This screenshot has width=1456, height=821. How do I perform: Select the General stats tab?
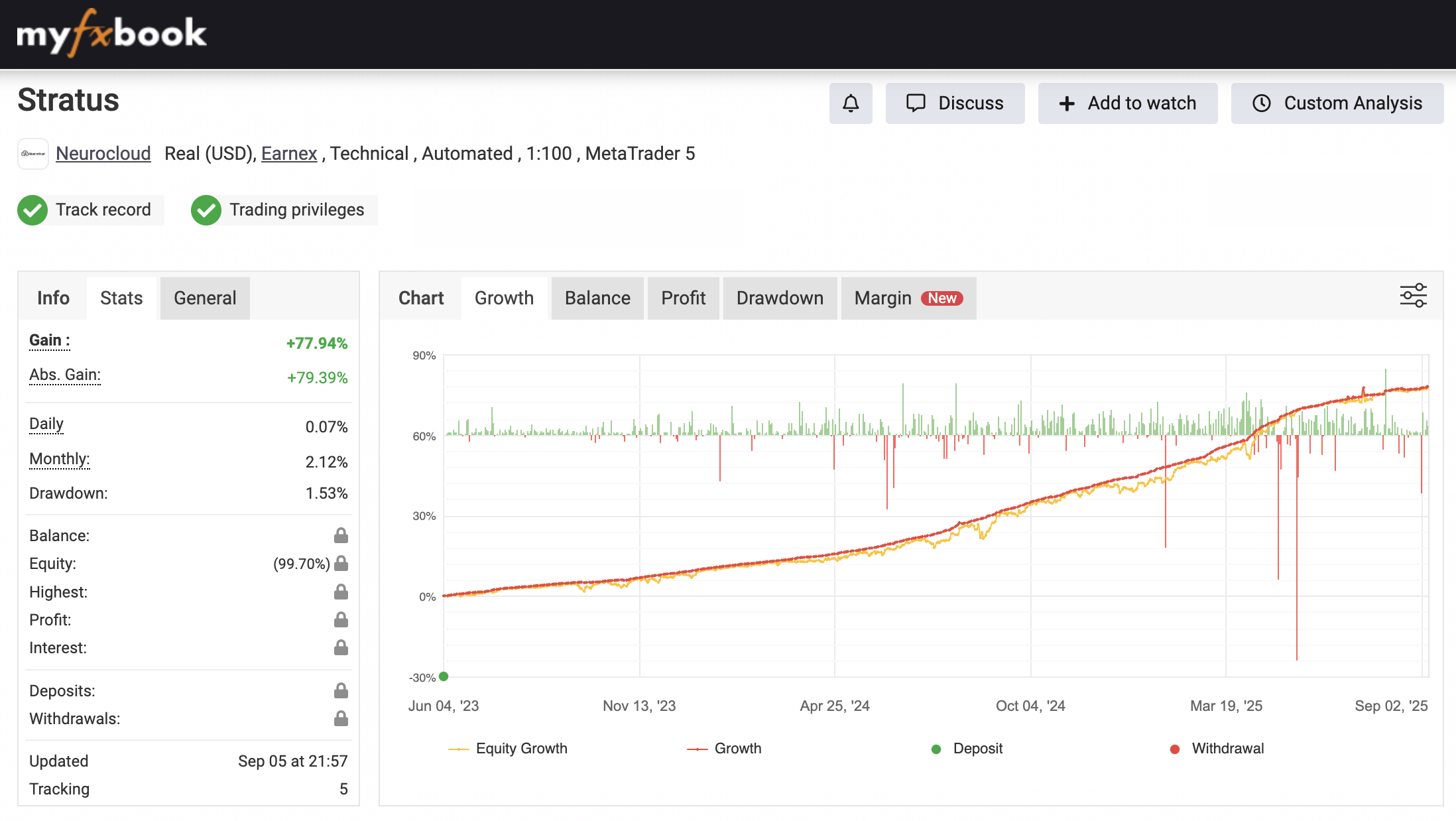[205, 298]
